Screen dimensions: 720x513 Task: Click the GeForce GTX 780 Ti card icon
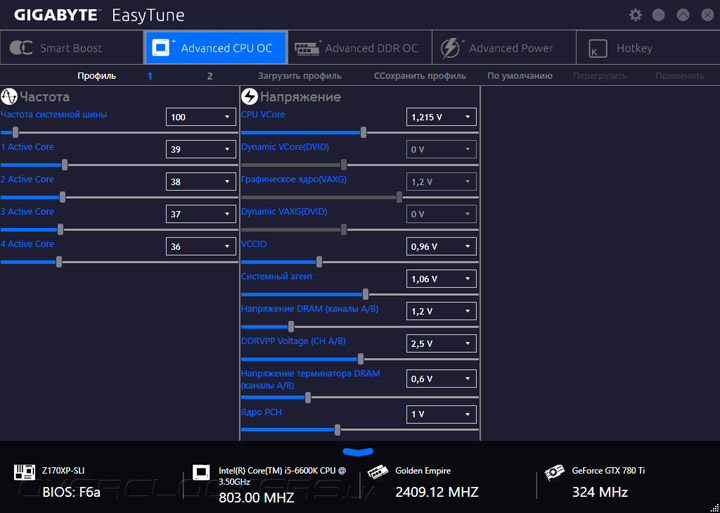pos(554,473)
